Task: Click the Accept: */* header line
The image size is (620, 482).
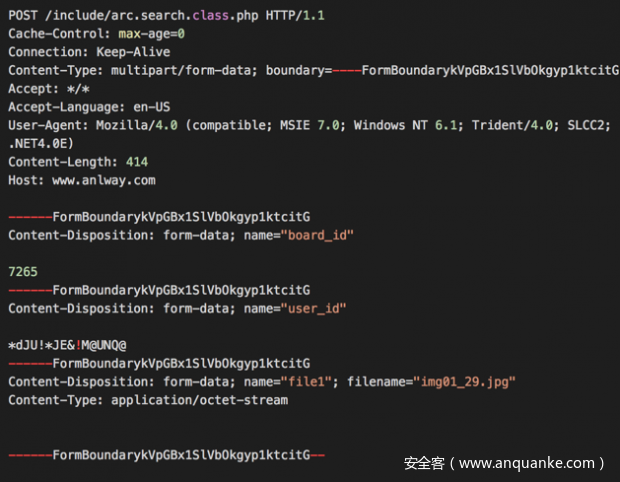Action: tap(44, 89)
